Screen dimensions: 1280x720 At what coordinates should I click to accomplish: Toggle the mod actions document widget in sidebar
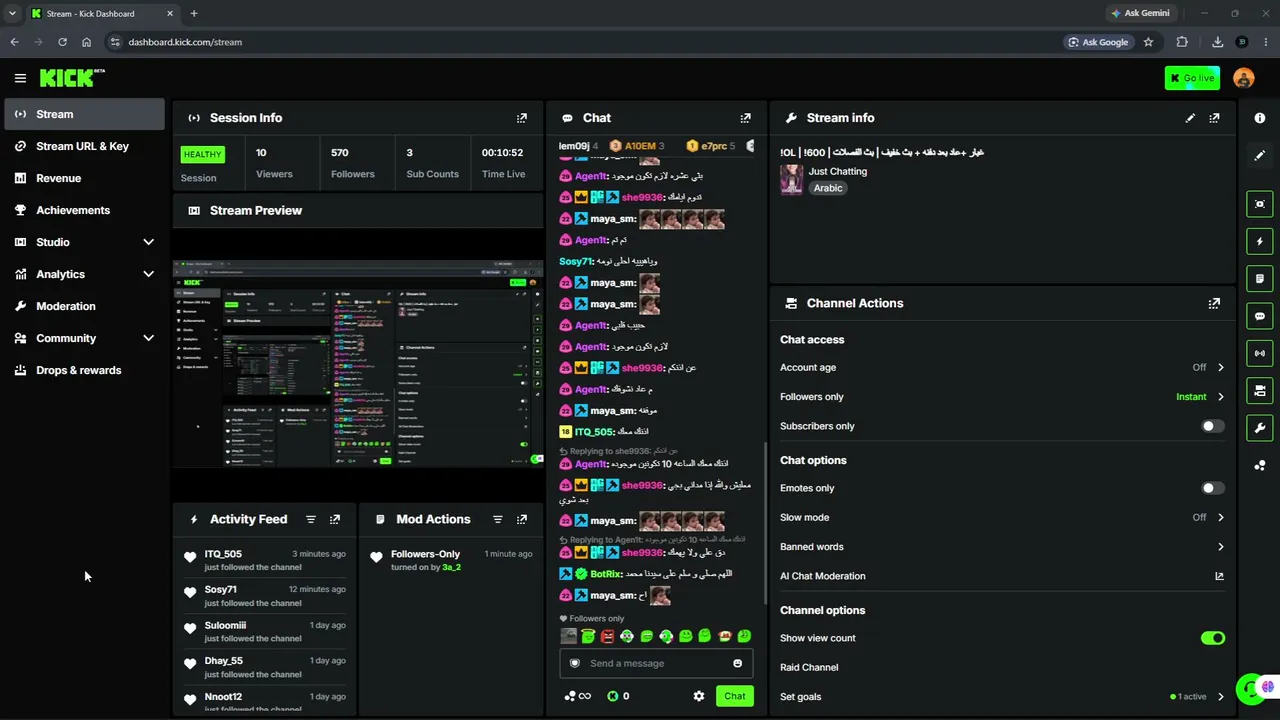tap(1260, 278)
